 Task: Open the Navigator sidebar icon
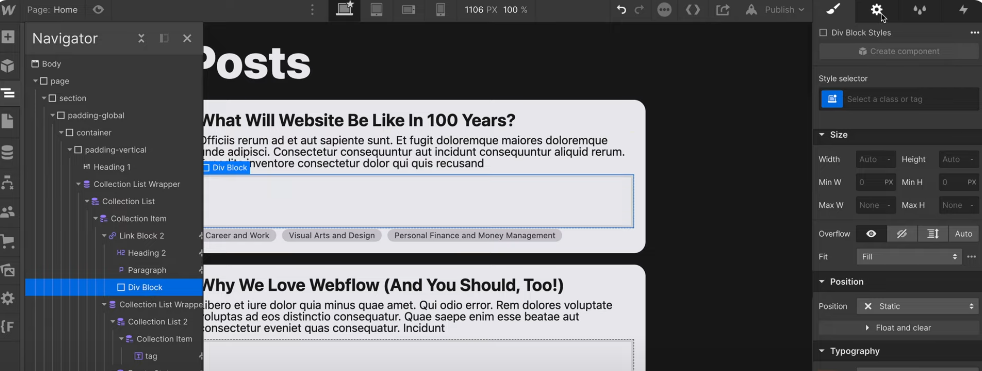[x=8, y=93]
